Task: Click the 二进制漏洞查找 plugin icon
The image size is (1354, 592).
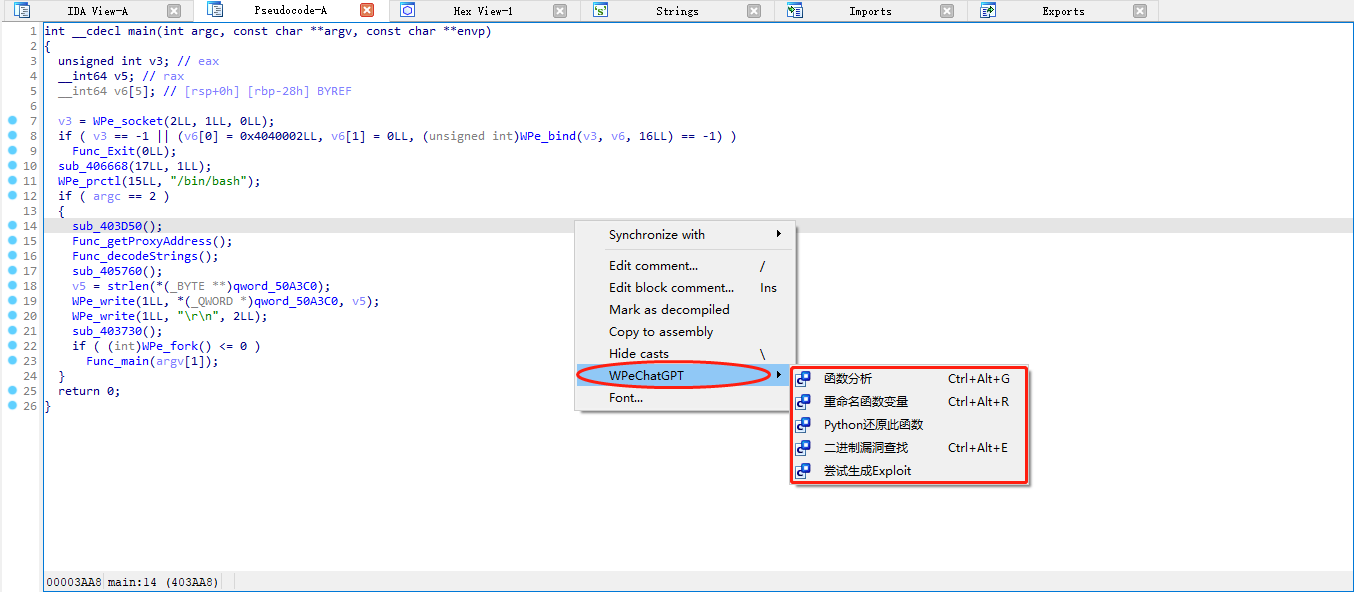Action: (x=803, y=447)
